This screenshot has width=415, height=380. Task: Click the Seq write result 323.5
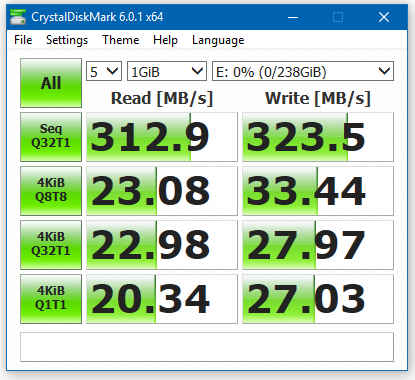click(x=318, y=137)
